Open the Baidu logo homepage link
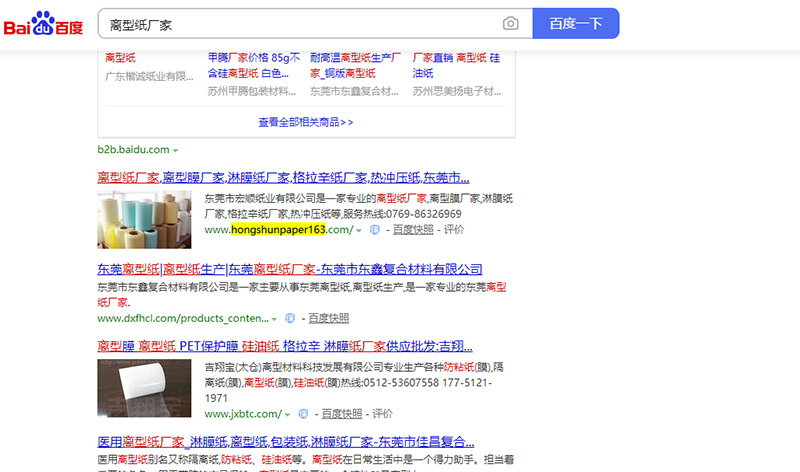Screen dimensions: 800x472 point(43,24)
